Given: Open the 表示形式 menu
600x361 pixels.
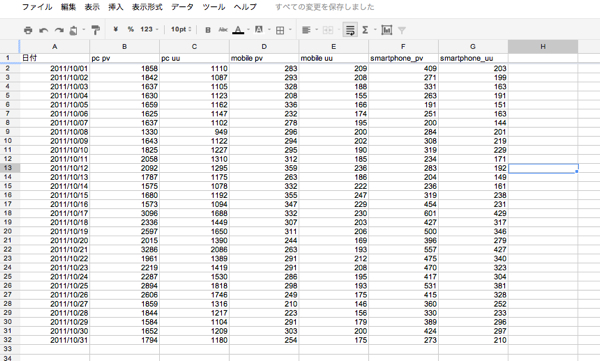Looking at the screenshot, I should coord(147,7).
